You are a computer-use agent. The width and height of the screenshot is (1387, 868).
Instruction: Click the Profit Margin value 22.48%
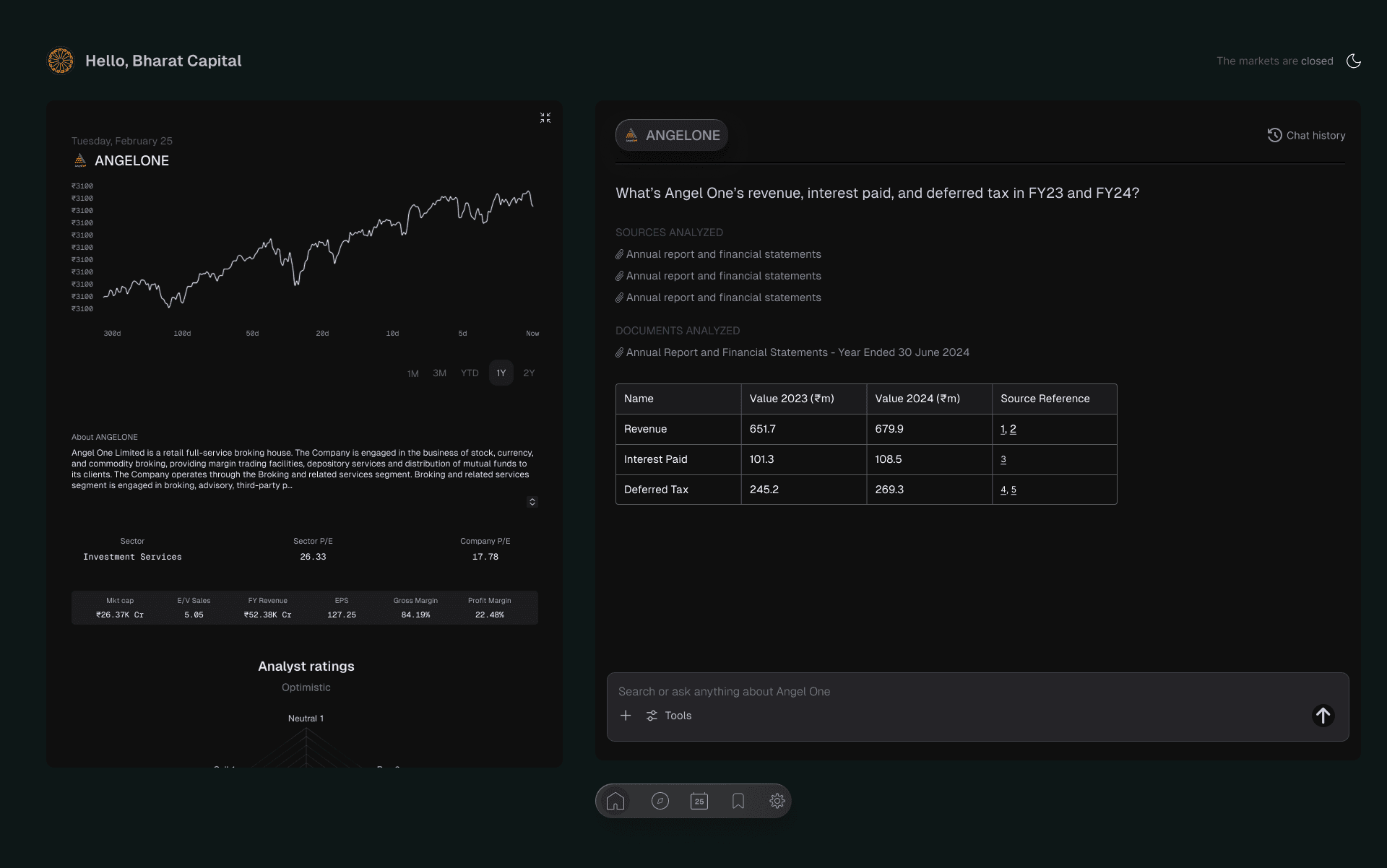(x=490, y=615)
